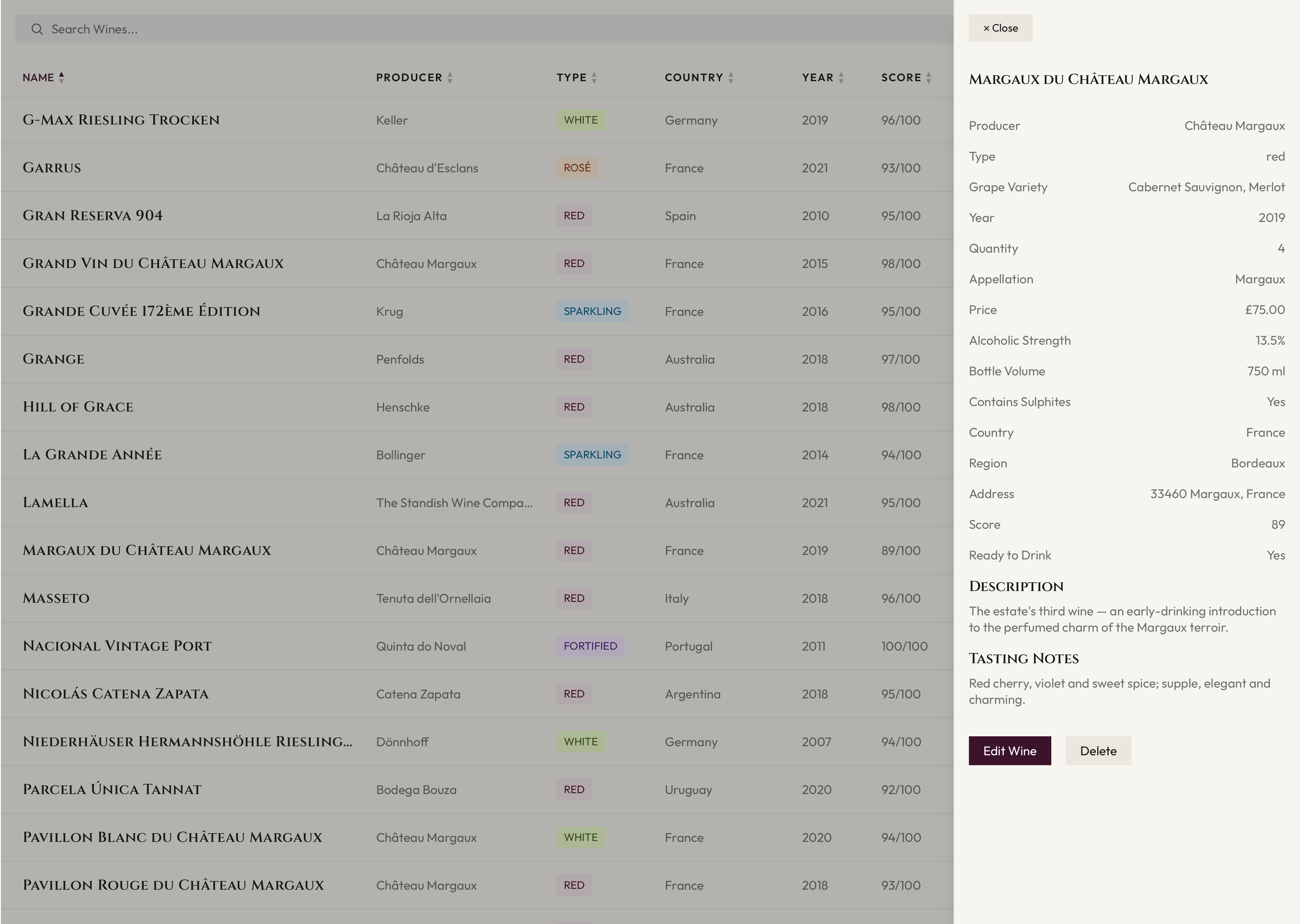1300x924 pixels.
Task: Open Parcela Única Tannat entry
Action: (x=477, y=789)
